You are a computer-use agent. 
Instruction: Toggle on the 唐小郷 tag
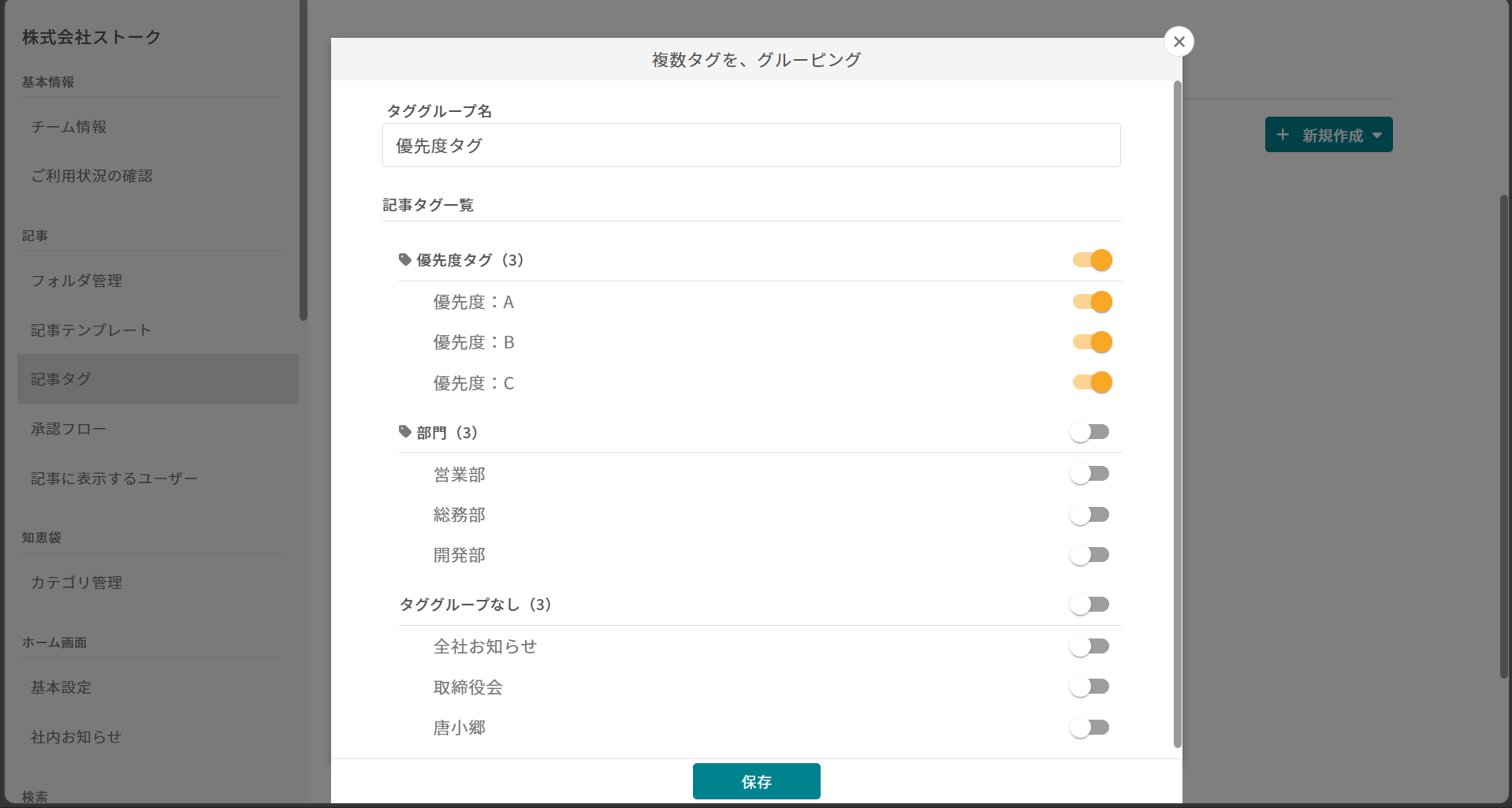click(x=1089, y=728)
